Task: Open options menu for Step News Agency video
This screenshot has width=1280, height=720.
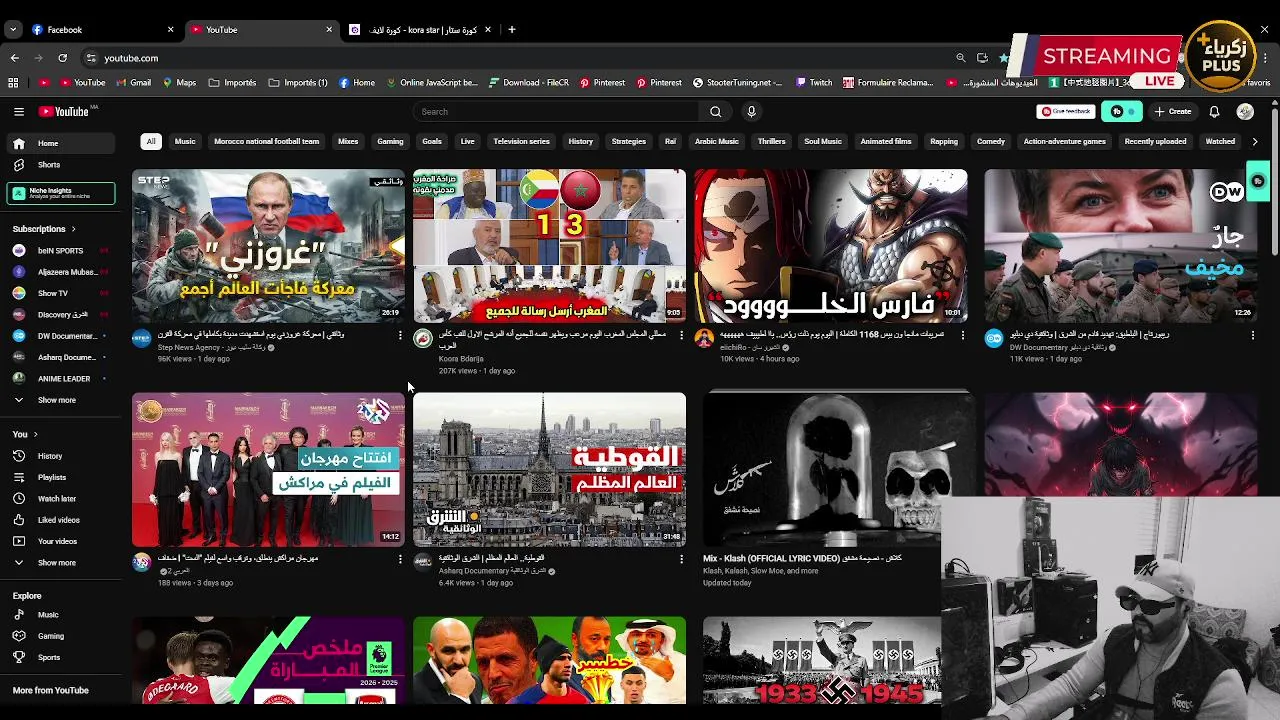Action: coord(400,335)
